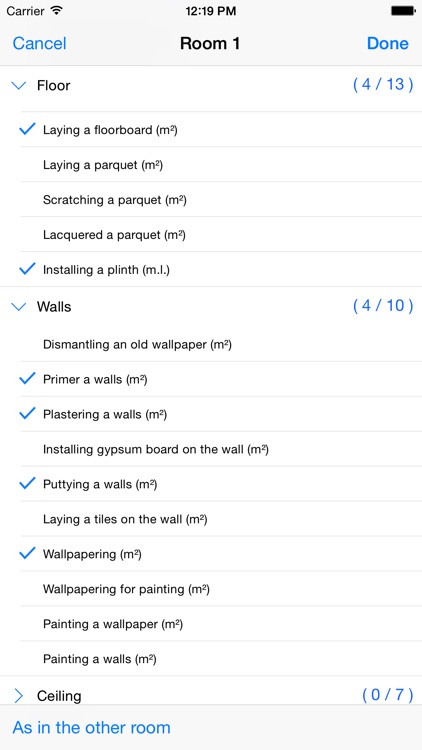The image size is (422, 750).
Task: Tap the Cancel button
Action: pos(39,44)
